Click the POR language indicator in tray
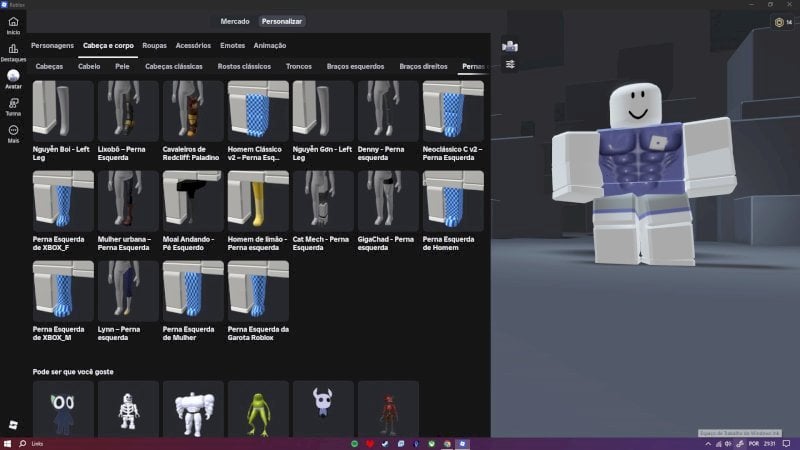 (x=754, y=444)
